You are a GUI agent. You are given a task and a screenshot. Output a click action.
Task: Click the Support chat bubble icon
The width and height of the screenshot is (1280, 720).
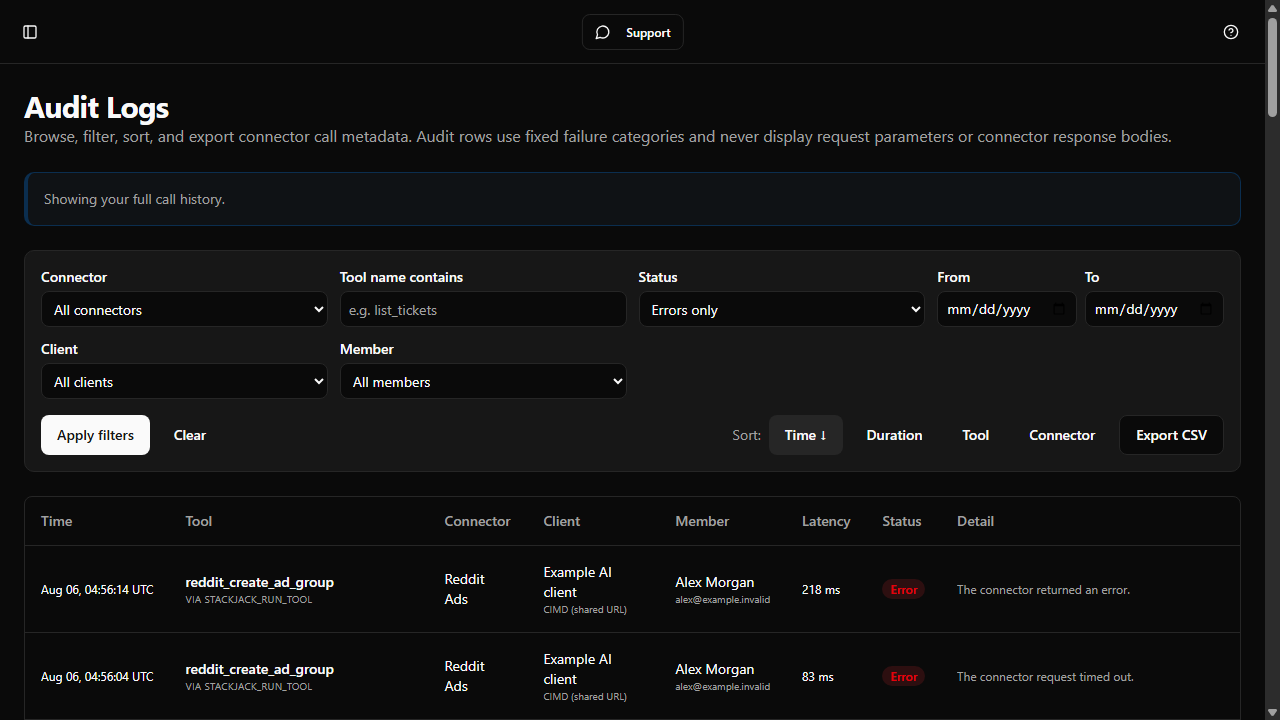(602, 33)
